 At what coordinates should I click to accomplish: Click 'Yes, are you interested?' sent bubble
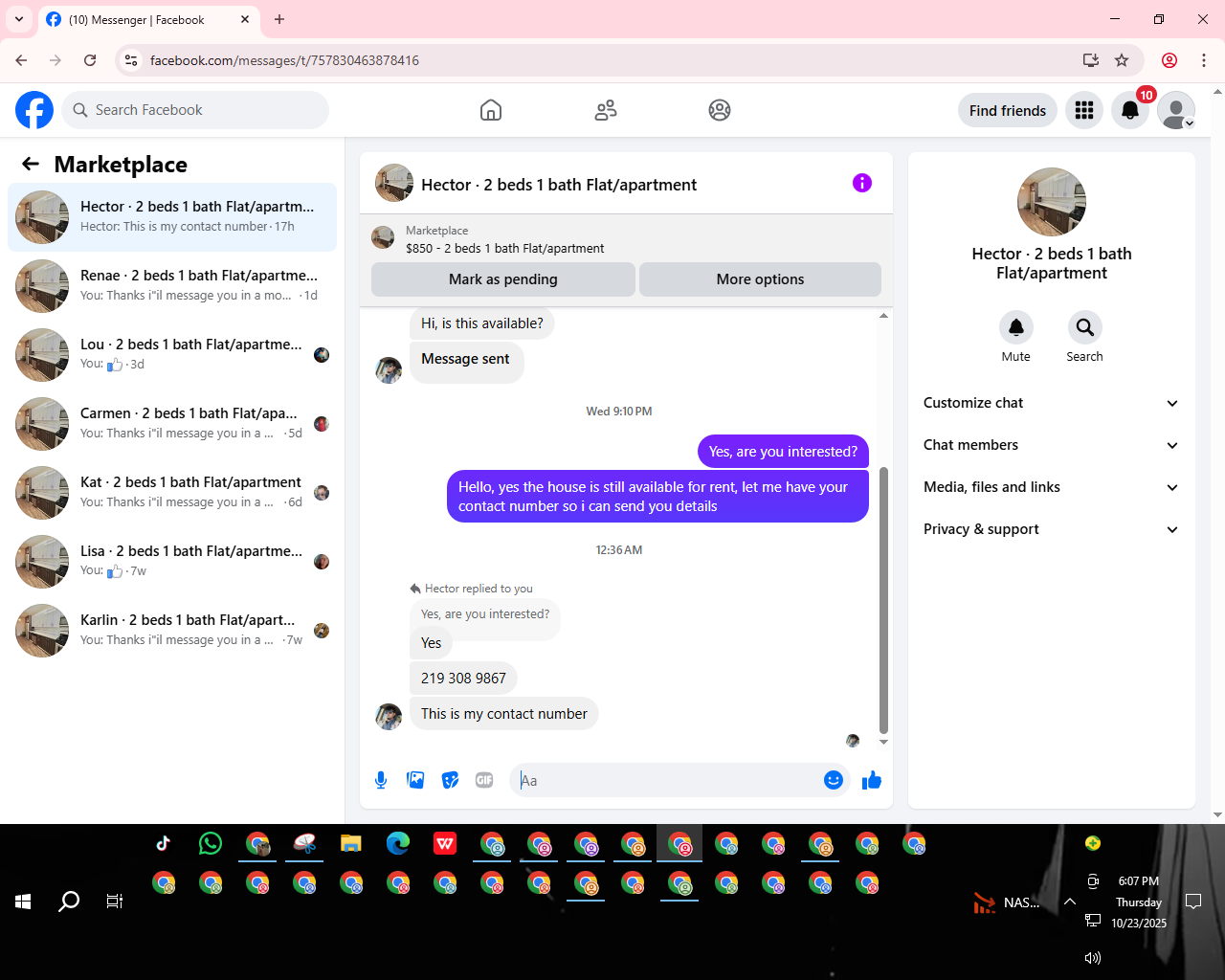(x=783, y=452)
